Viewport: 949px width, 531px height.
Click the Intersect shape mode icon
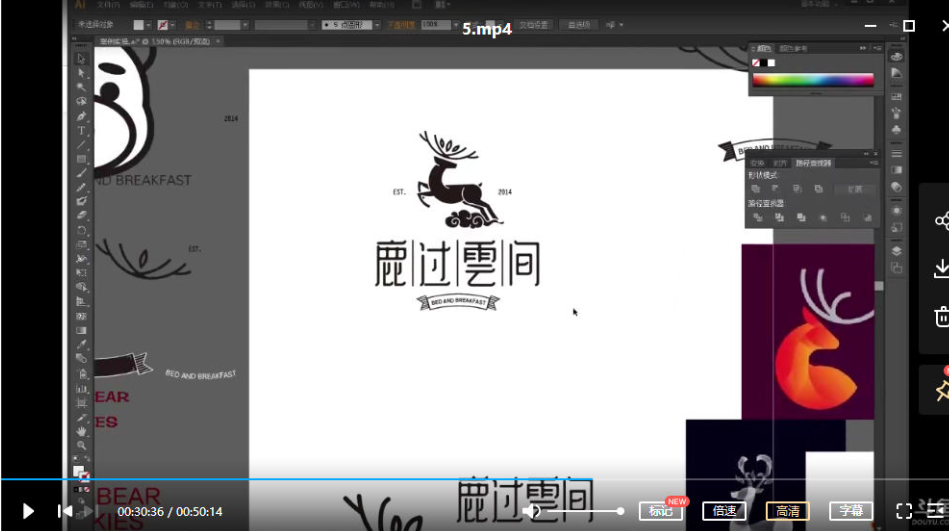[797, 190]
